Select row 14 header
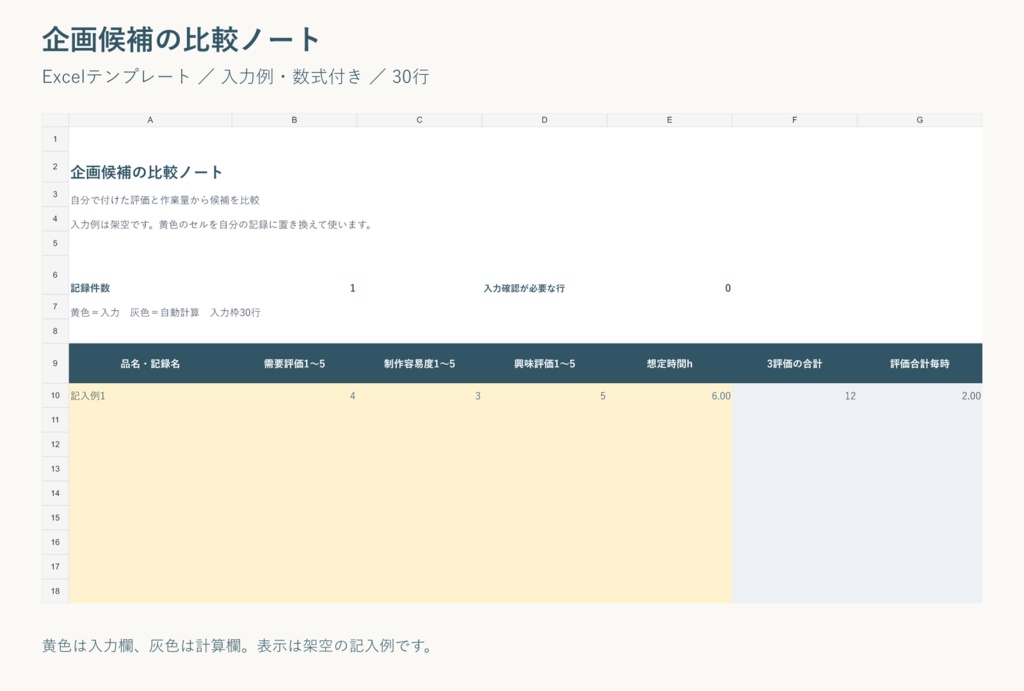Viewport: 1024px width, 691px height. 55,493
